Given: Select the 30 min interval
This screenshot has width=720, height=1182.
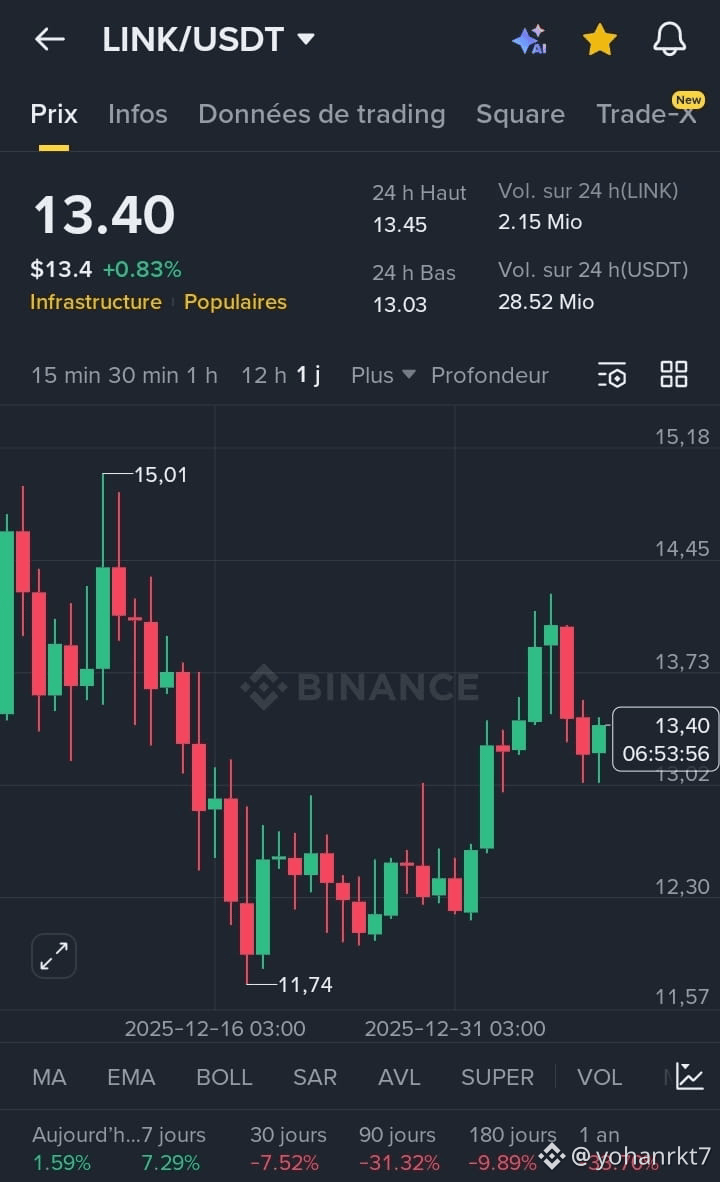Looking at the screenshot, I should pos(143,375).
